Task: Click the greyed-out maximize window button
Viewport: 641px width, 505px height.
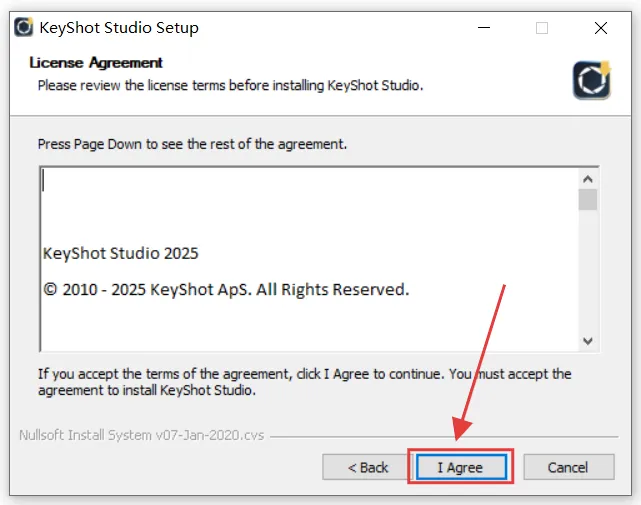Action: [x=542, y=28]
